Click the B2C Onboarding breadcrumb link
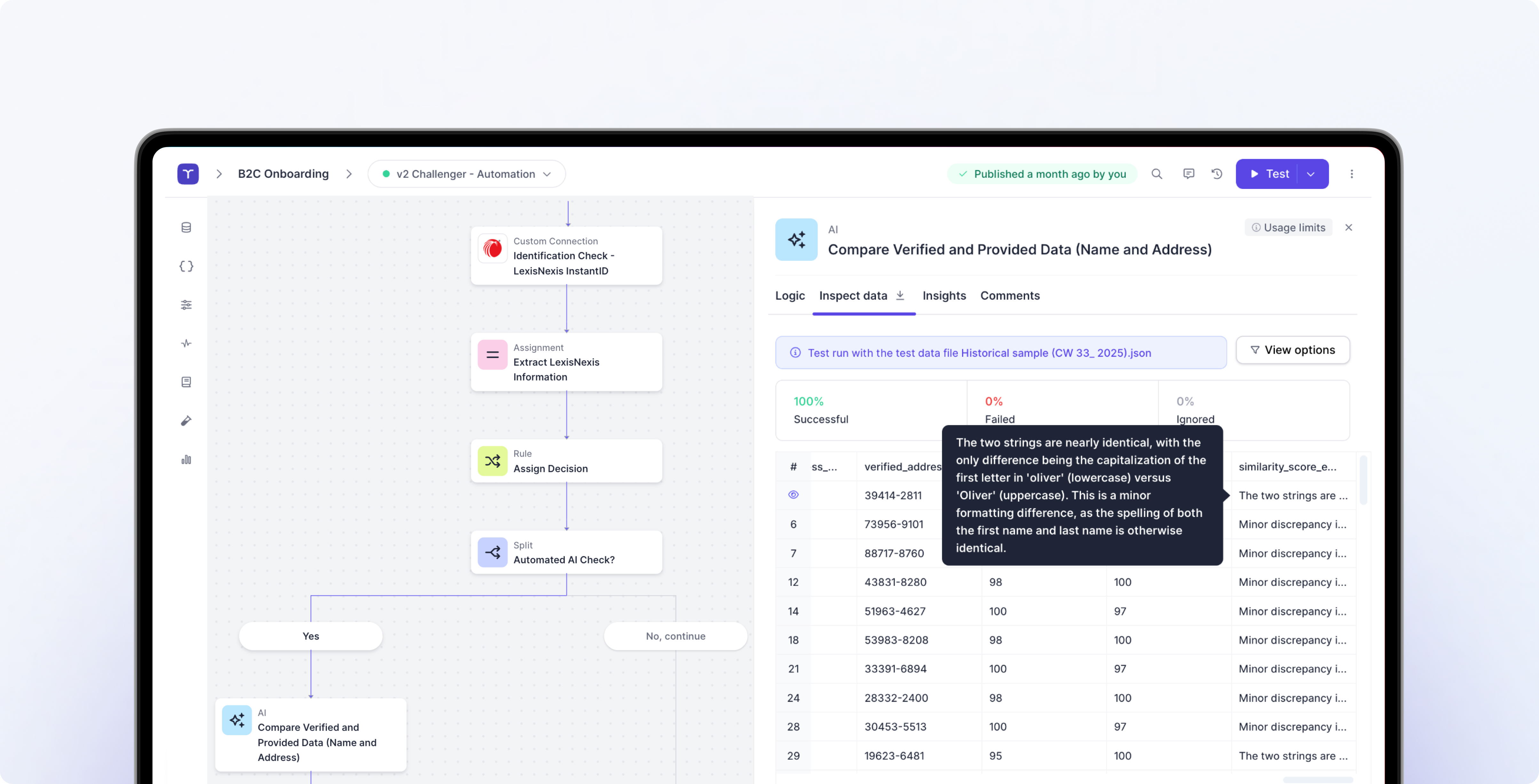The image size is (1539, 784). point(283,174)
